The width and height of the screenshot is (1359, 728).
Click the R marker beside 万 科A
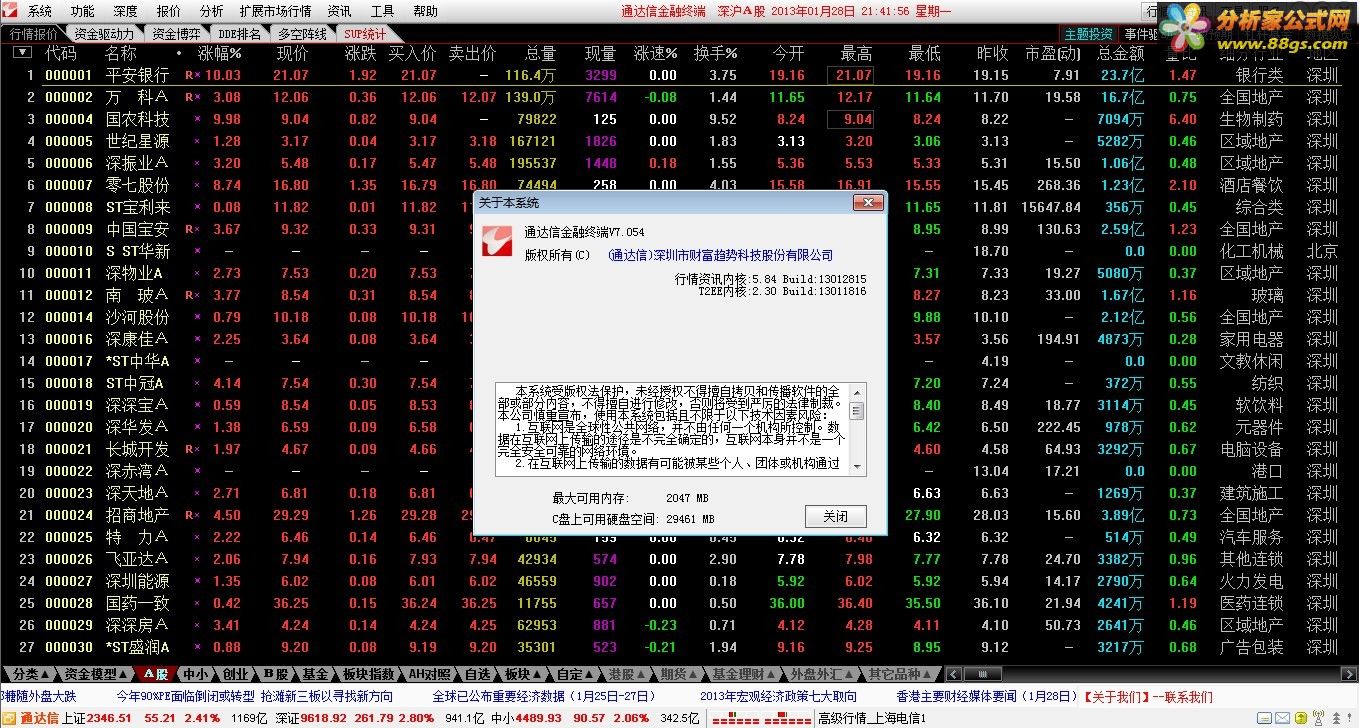(191, 97)
